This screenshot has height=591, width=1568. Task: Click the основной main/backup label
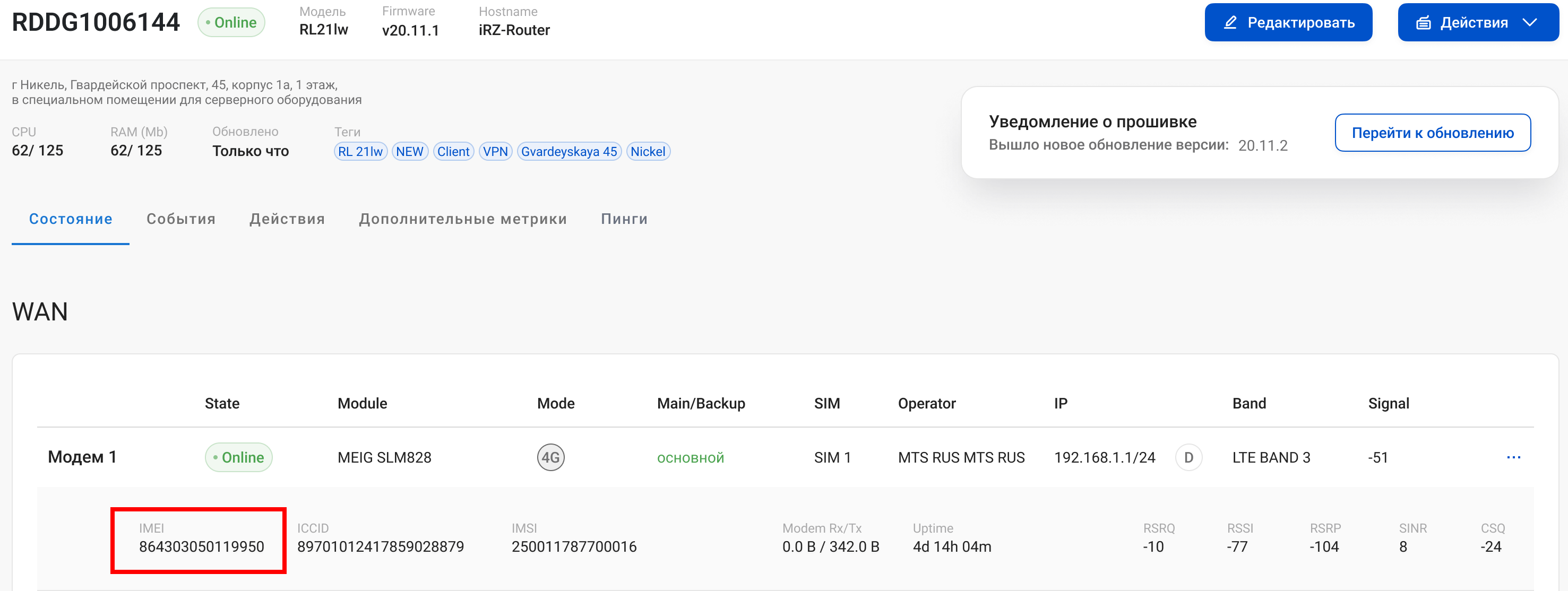[x=690, y=458]
